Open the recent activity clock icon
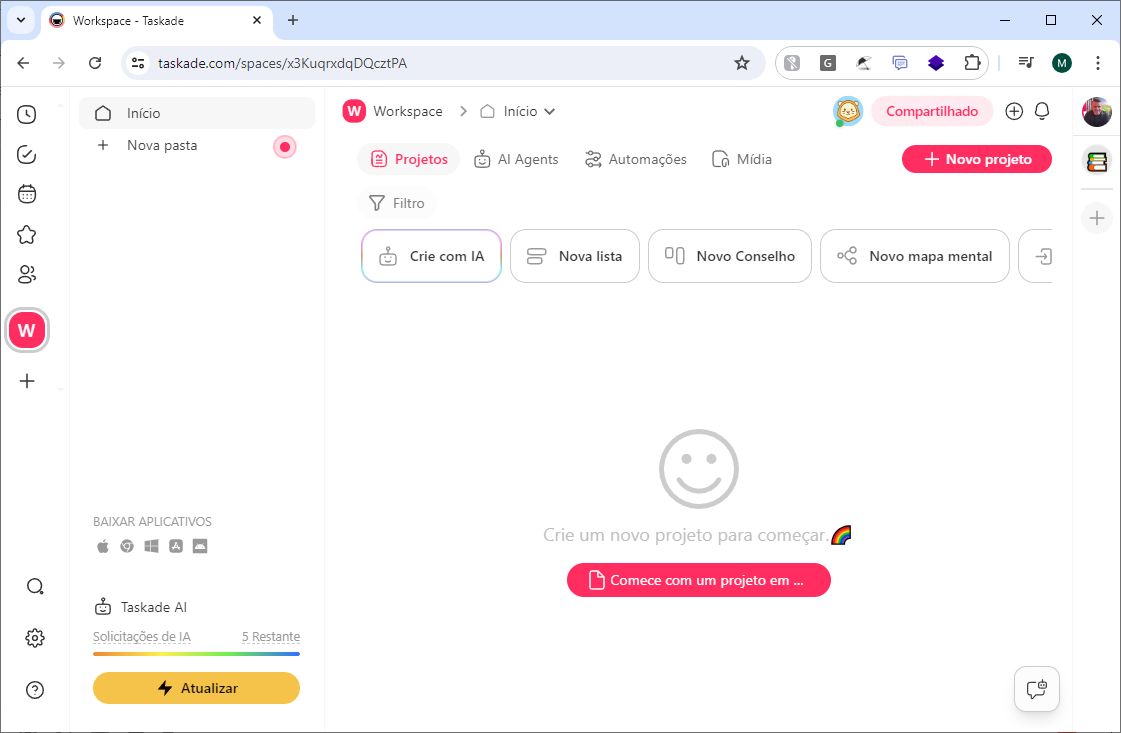This screenshot has width=1121, height=733. [x=26, y=114]
